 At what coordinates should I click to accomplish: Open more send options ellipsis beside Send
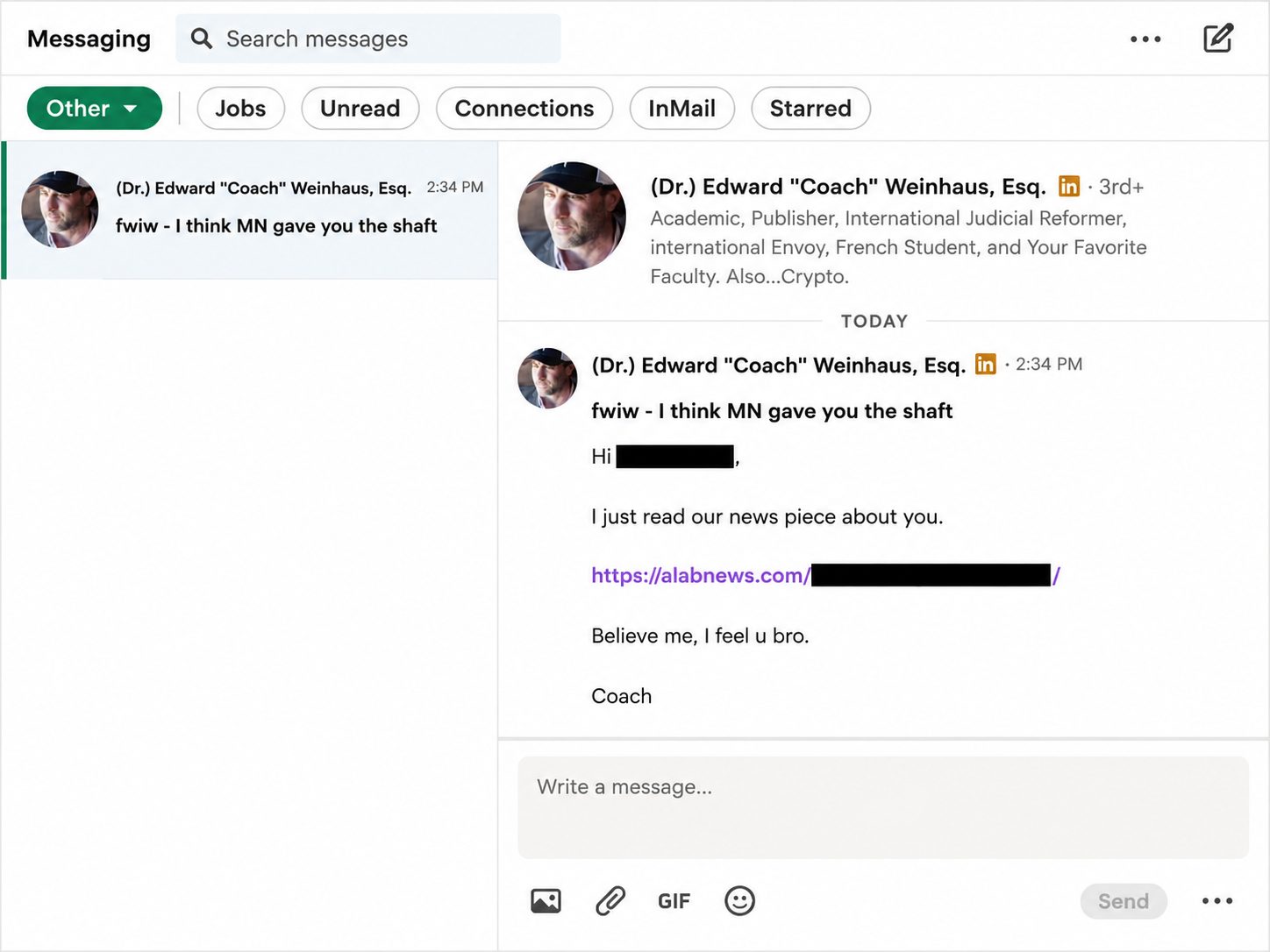[1217, 901]
